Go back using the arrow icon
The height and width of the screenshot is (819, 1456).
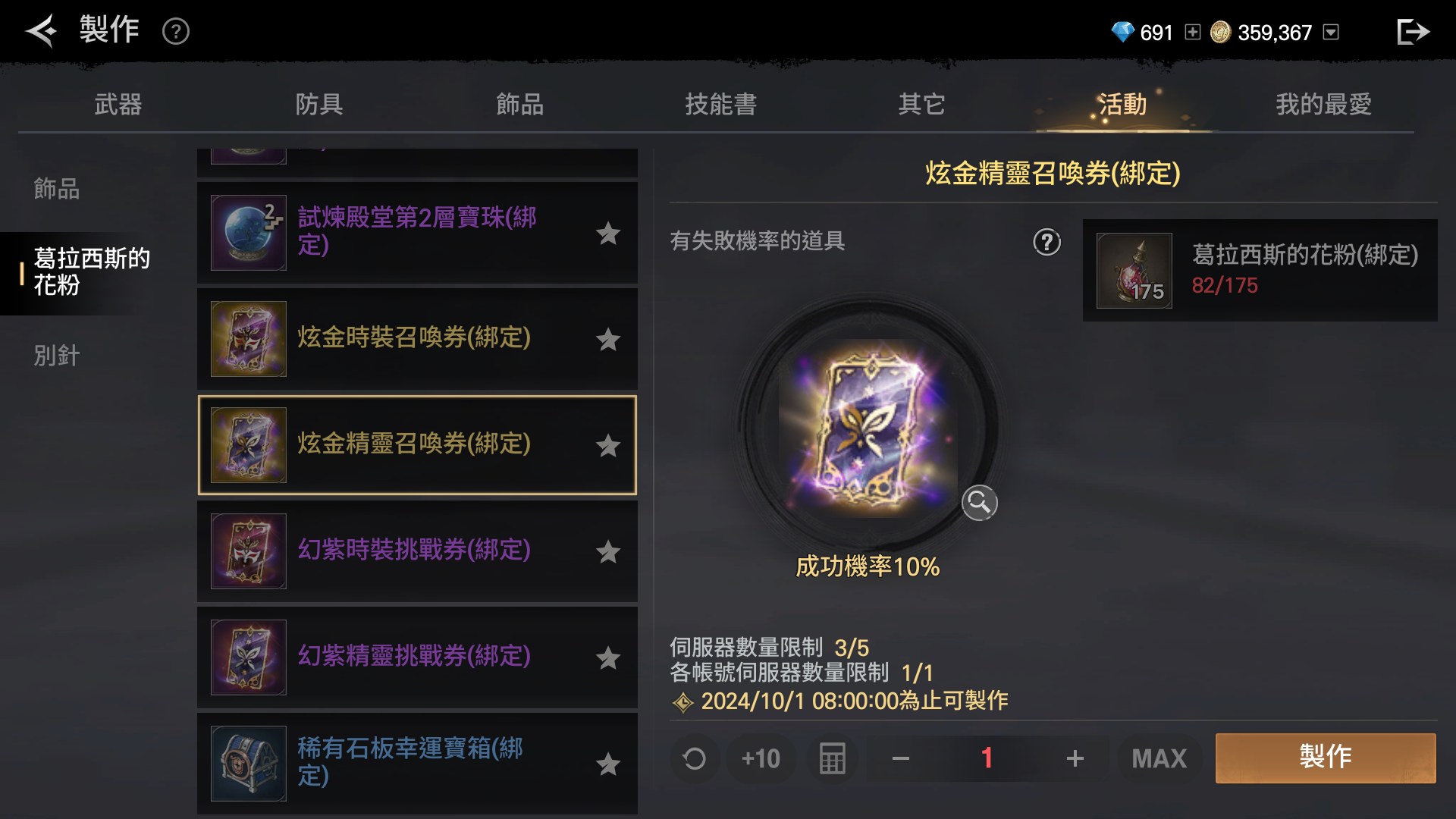pos(42,31)
